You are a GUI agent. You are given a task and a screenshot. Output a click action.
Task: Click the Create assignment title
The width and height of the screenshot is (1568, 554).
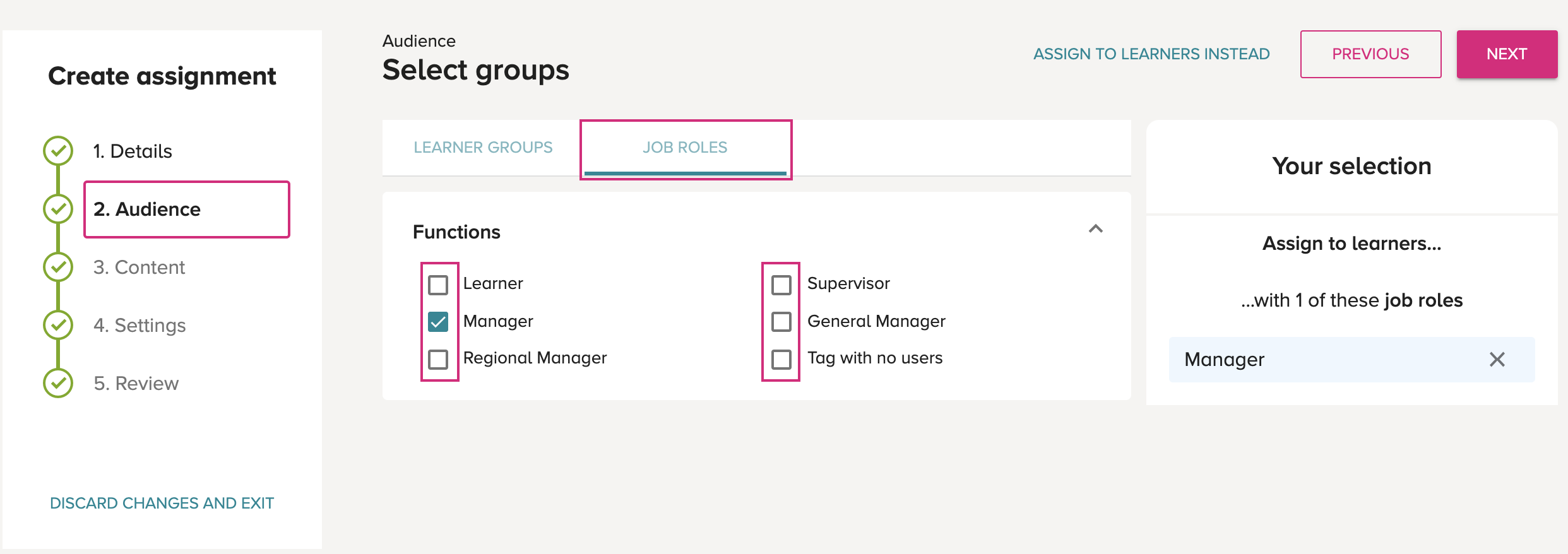(162, 76)
